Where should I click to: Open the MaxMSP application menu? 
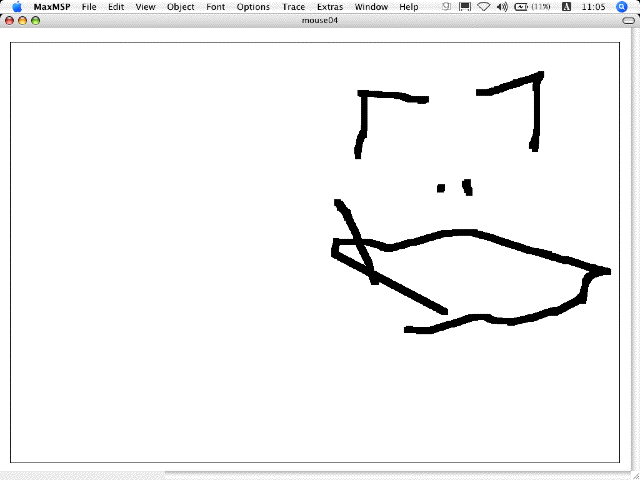coord(52,7)
